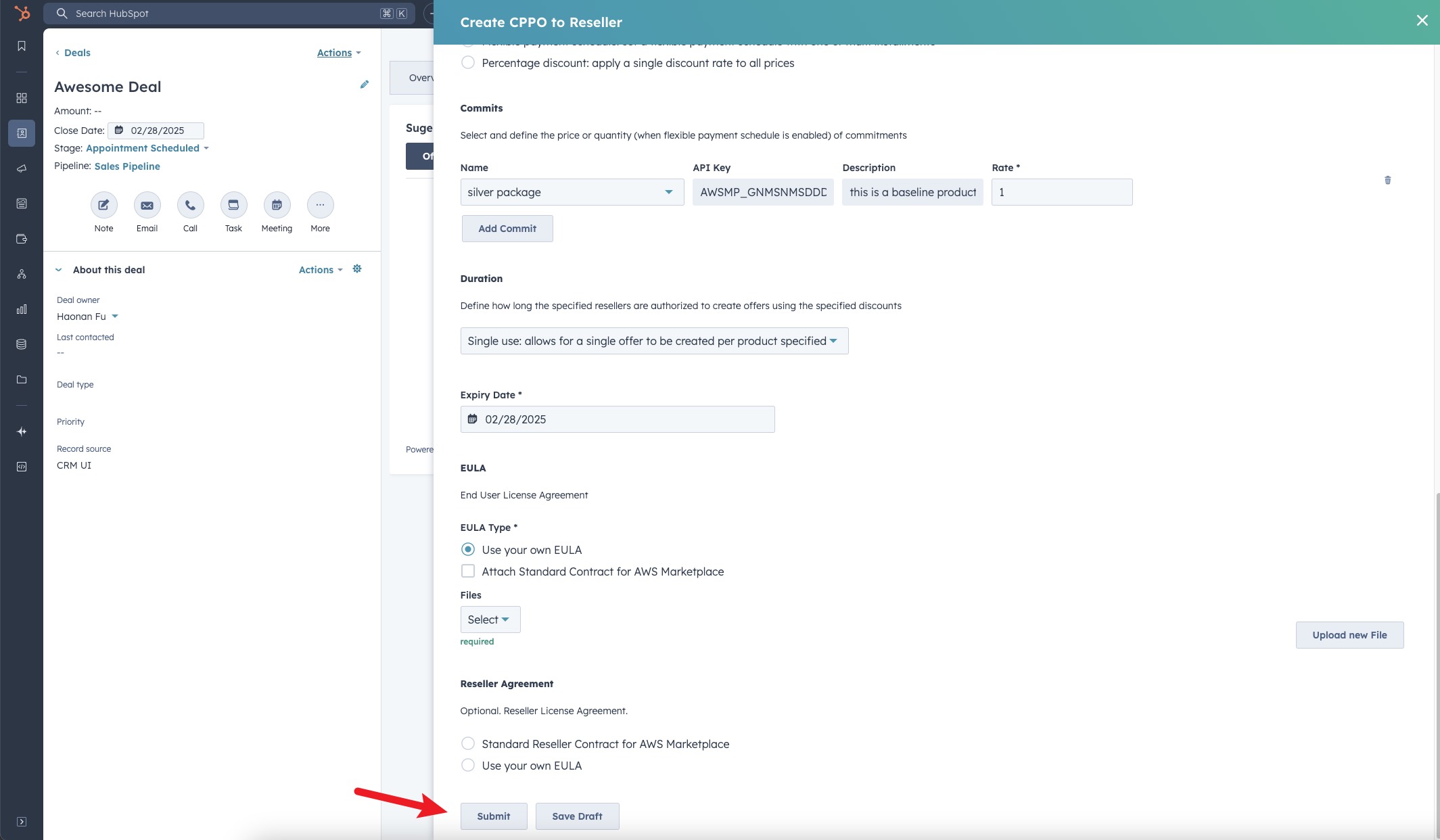Open the silver package Name dropdown
The width and height of the screenshot is (1440, 840).
click(x=572, y=192)
